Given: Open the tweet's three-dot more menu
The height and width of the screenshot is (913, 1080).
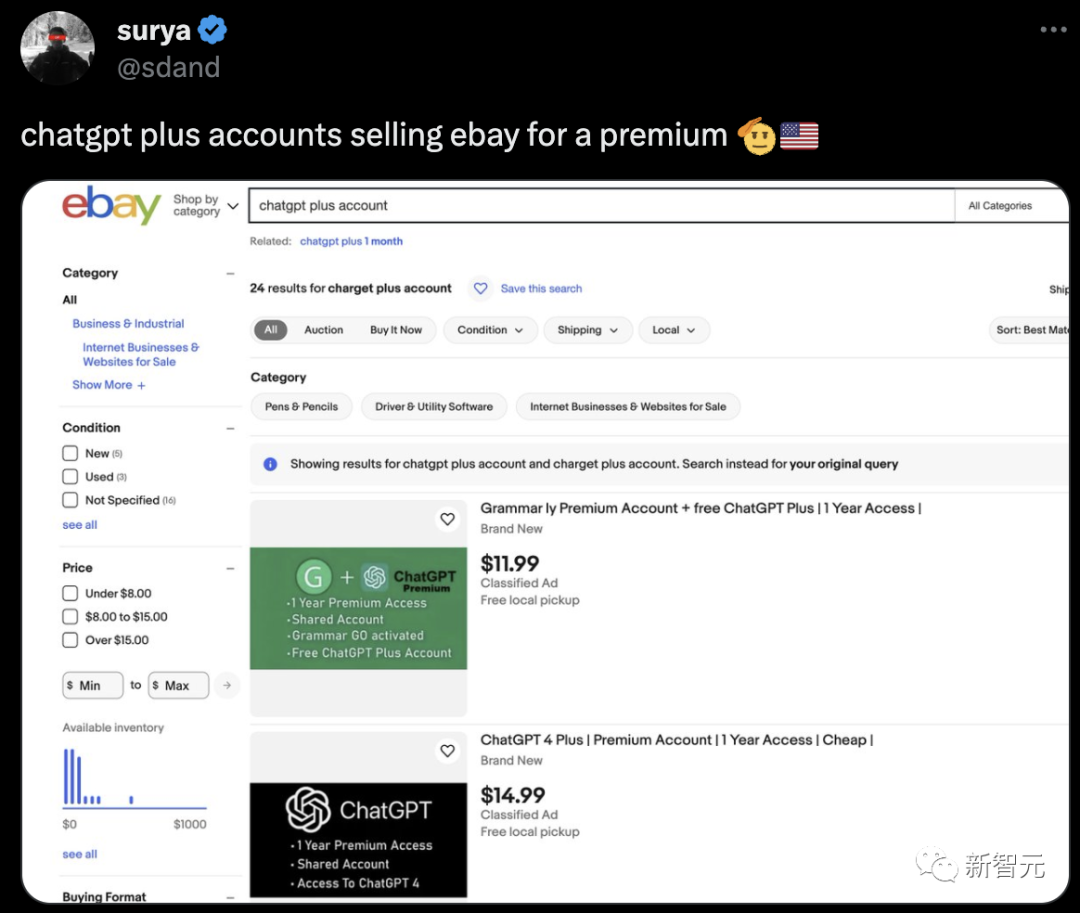Looking at the screenshot, I should (x=1052, y=30).
